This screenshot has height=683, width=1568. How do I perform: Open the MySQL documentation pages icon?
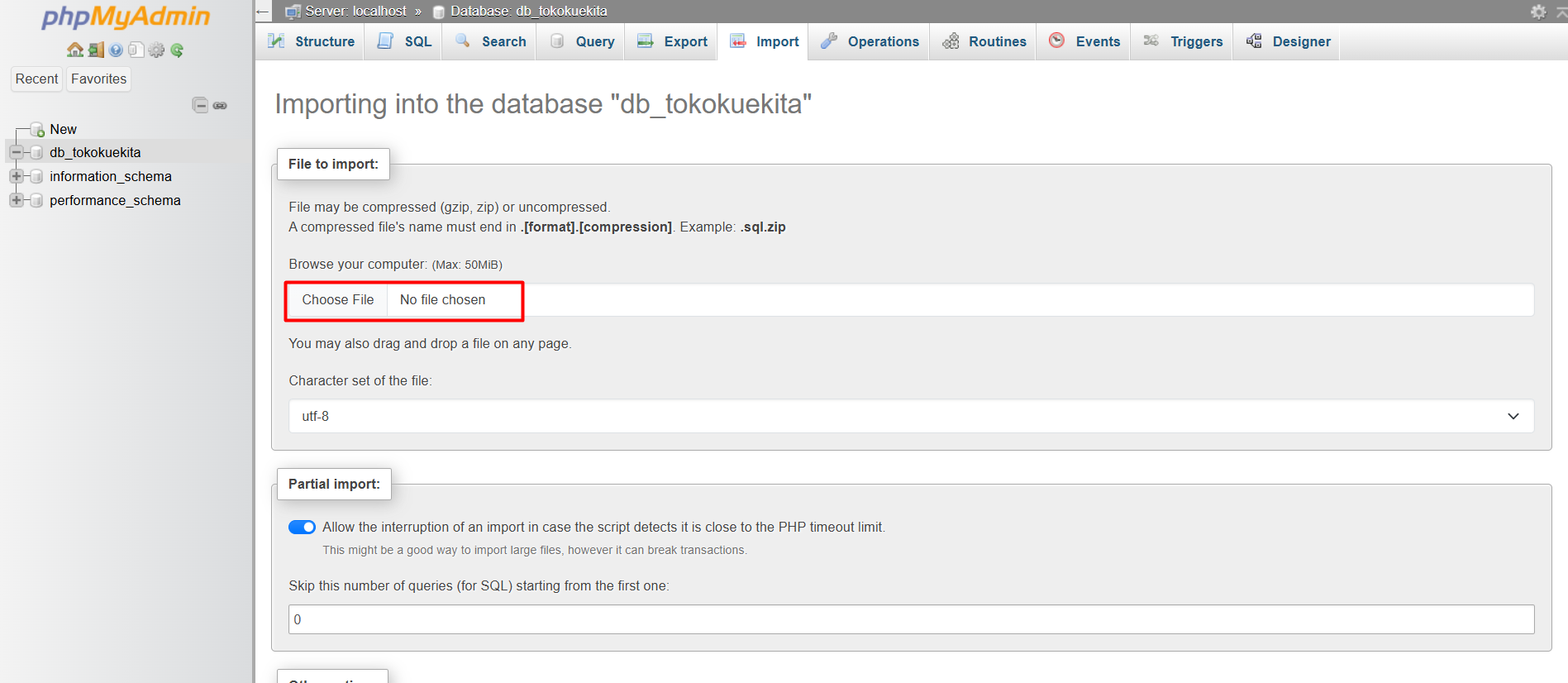(136, 50)
